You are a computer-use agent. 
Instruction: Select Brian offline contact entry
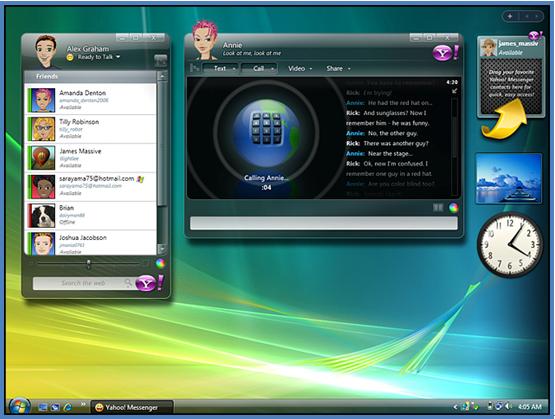pyautogui.click(x=91, y=215)
